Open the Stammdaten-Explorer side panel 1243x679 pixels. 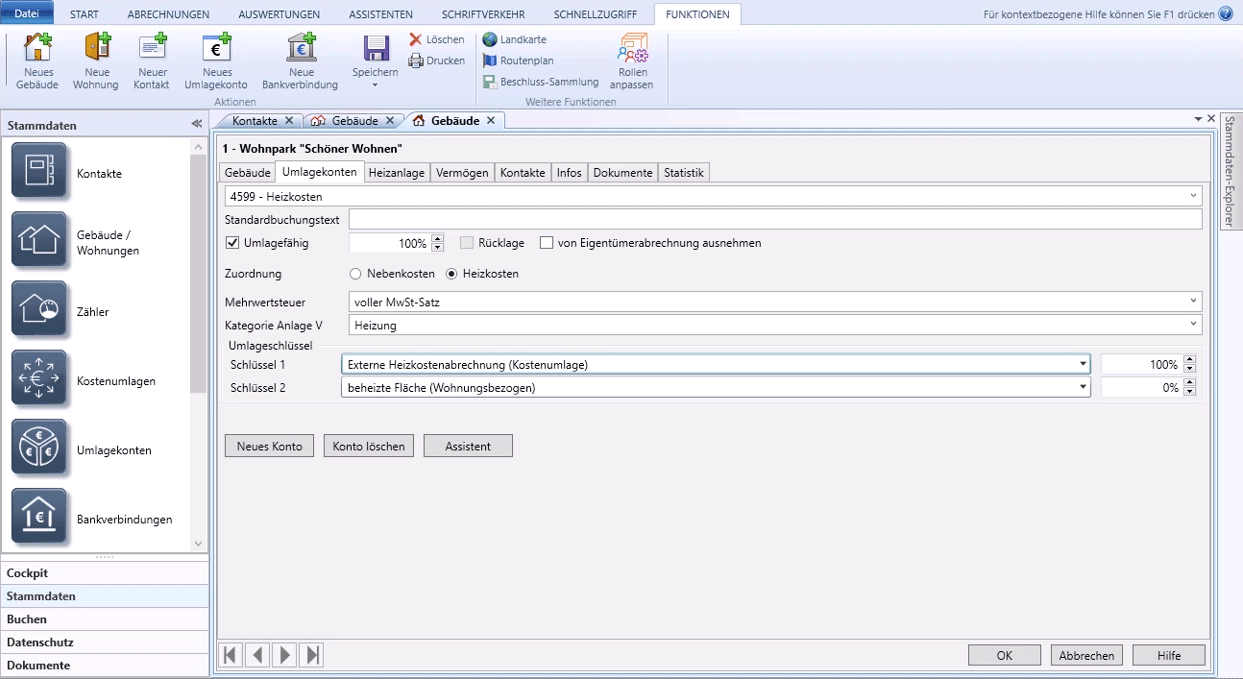(1230, 171)
